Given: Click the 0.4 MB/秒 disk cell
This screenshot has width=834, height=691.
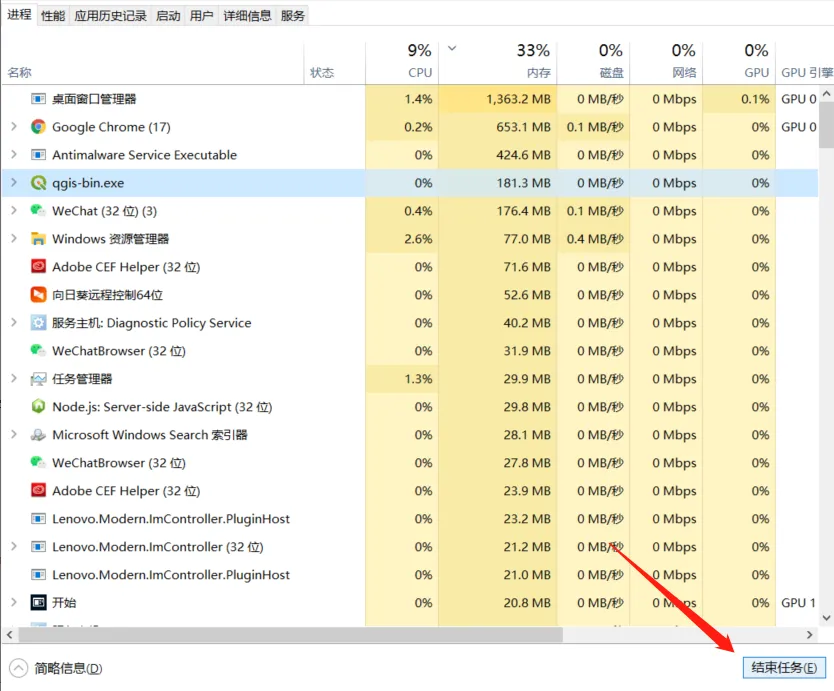Looking at the screenshot, I should pos(595,239).
